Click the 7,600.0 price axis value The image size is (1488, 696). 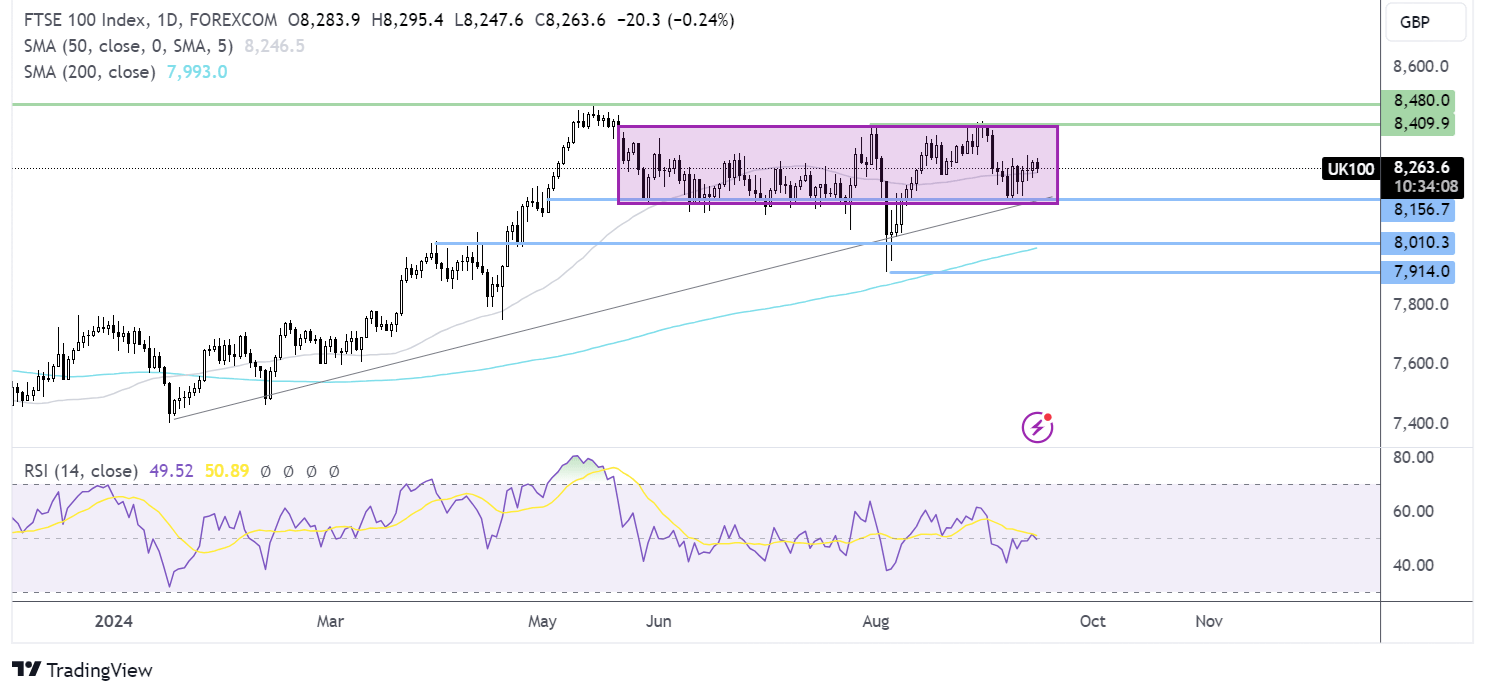pyautogui.click(x=1421, y=363)
